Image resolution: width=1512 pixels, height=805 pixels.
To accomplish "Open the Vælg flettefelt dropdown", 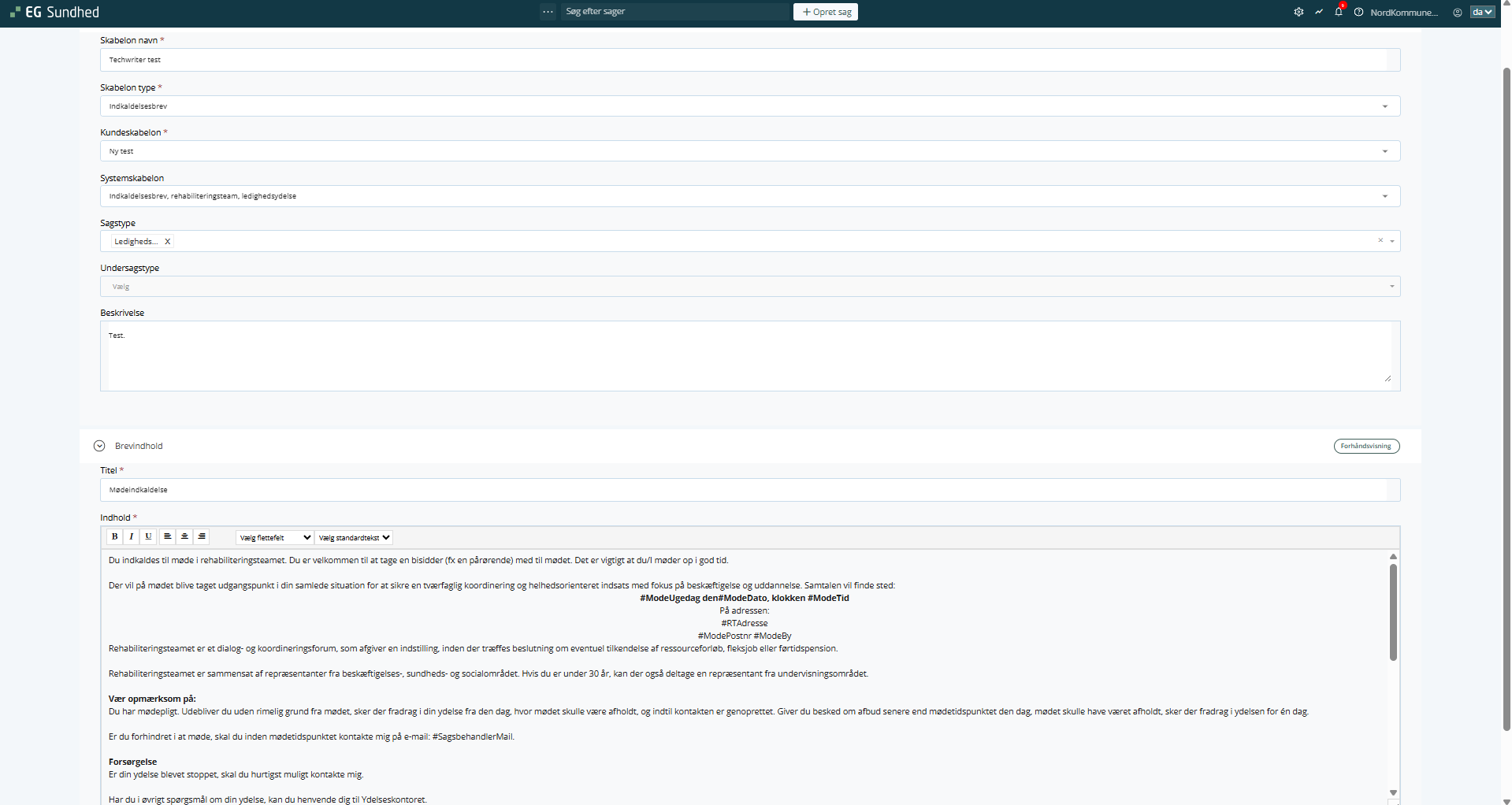I will (x=274, y=537).
